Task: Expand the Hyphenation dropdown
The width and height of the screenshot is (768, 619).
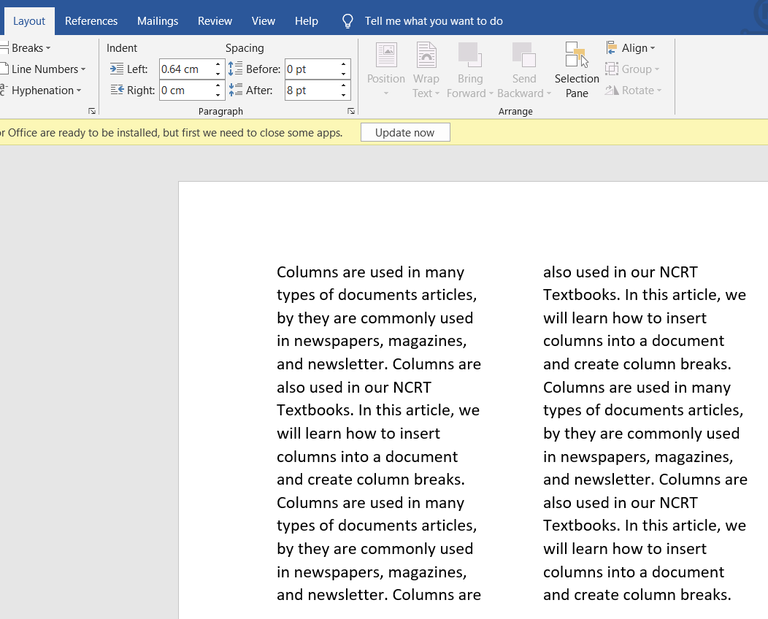Action: [43, 90]
